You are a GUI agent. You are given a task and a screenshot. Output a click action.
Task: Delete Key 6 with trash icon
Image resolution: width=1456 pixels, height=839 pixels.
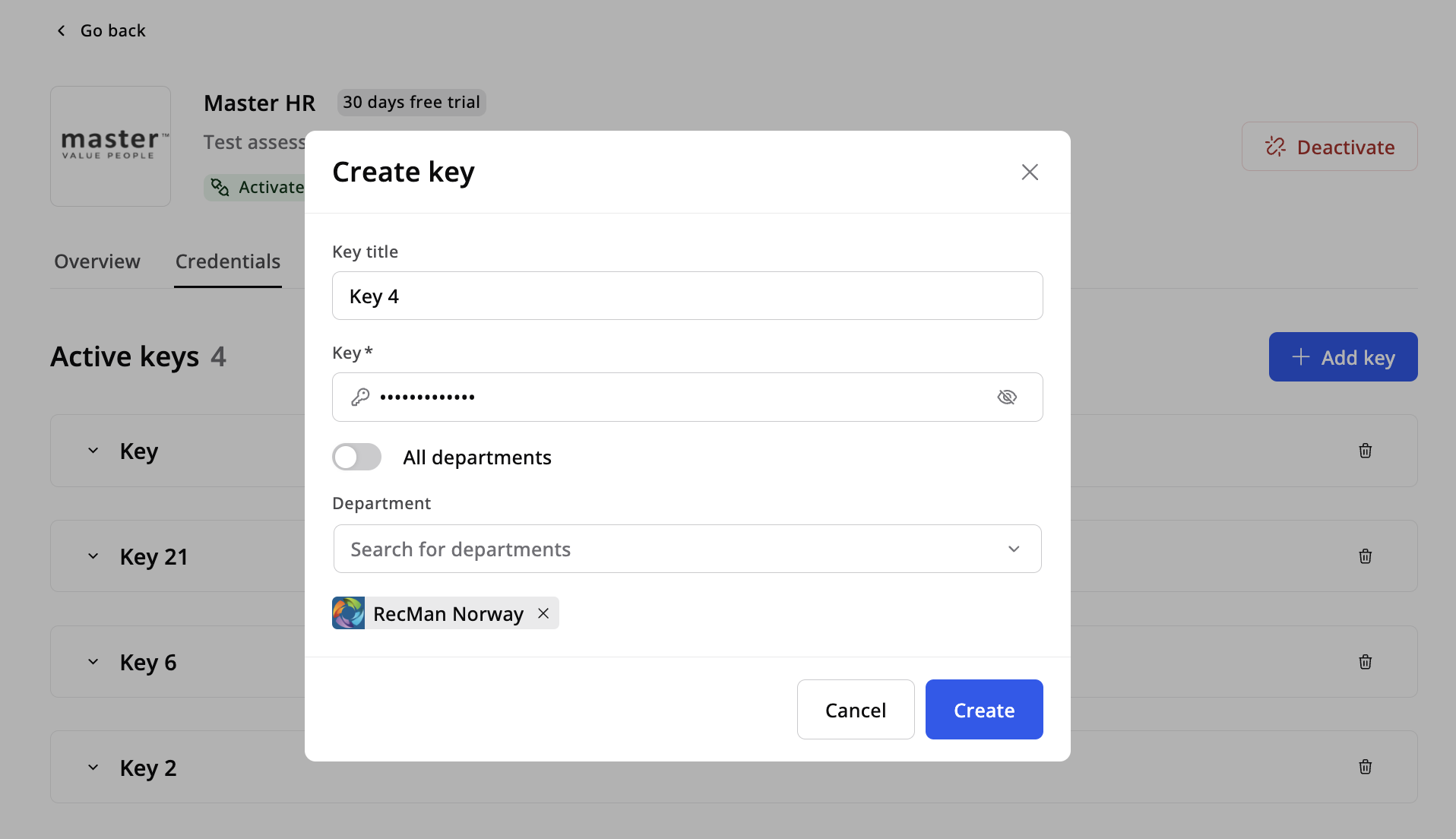1365,662
